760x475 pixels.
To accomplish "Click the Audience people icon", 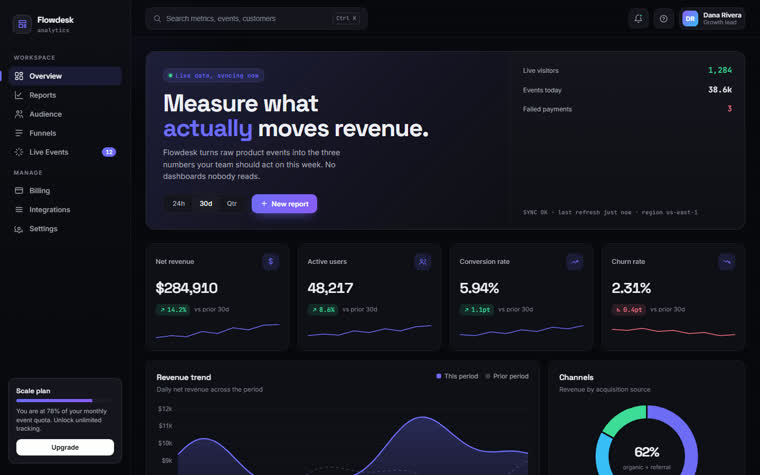I will point(19,114).
